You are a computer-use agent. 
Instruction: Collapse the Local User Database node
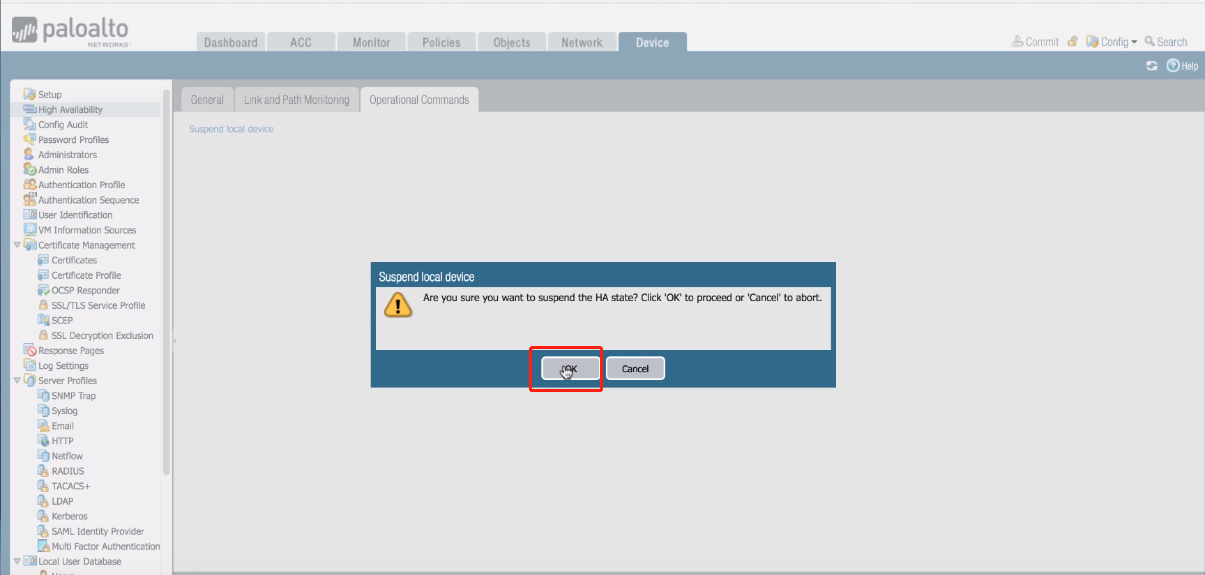coord(17,561)
